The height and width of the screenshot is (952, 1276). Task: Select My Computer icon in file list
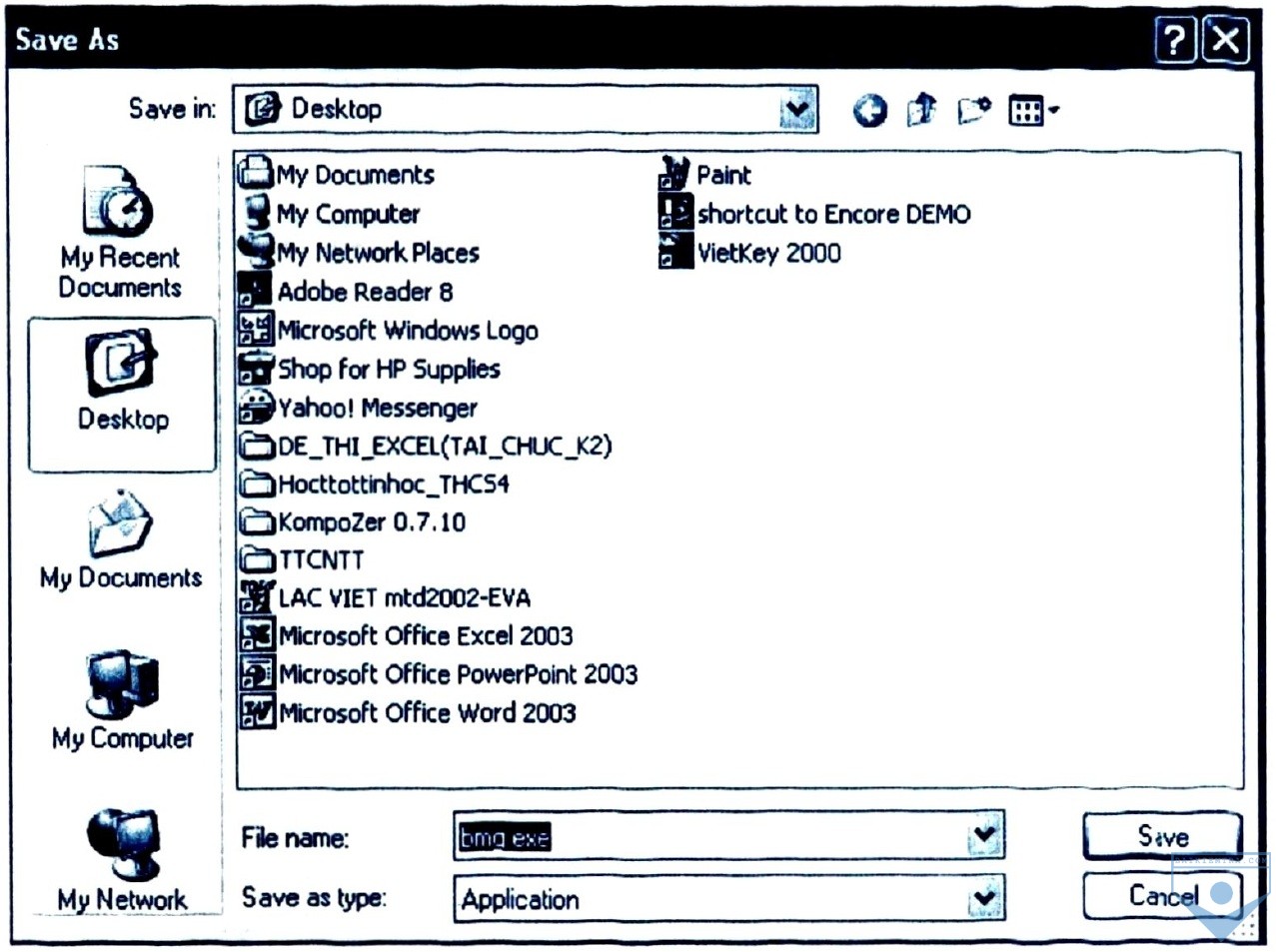(x=257, y=212)
